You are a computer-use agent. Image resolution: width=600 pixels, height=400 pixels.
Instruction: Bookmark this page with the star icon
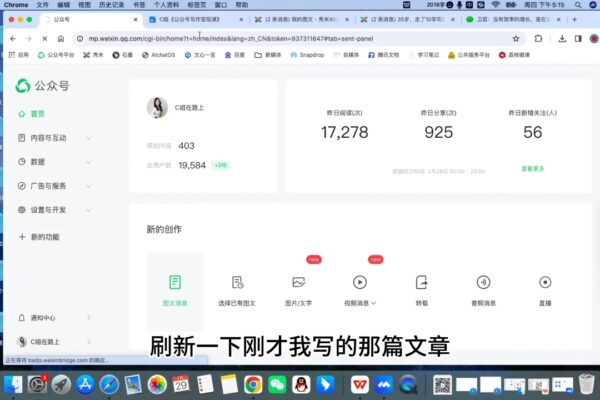(516, 39)
